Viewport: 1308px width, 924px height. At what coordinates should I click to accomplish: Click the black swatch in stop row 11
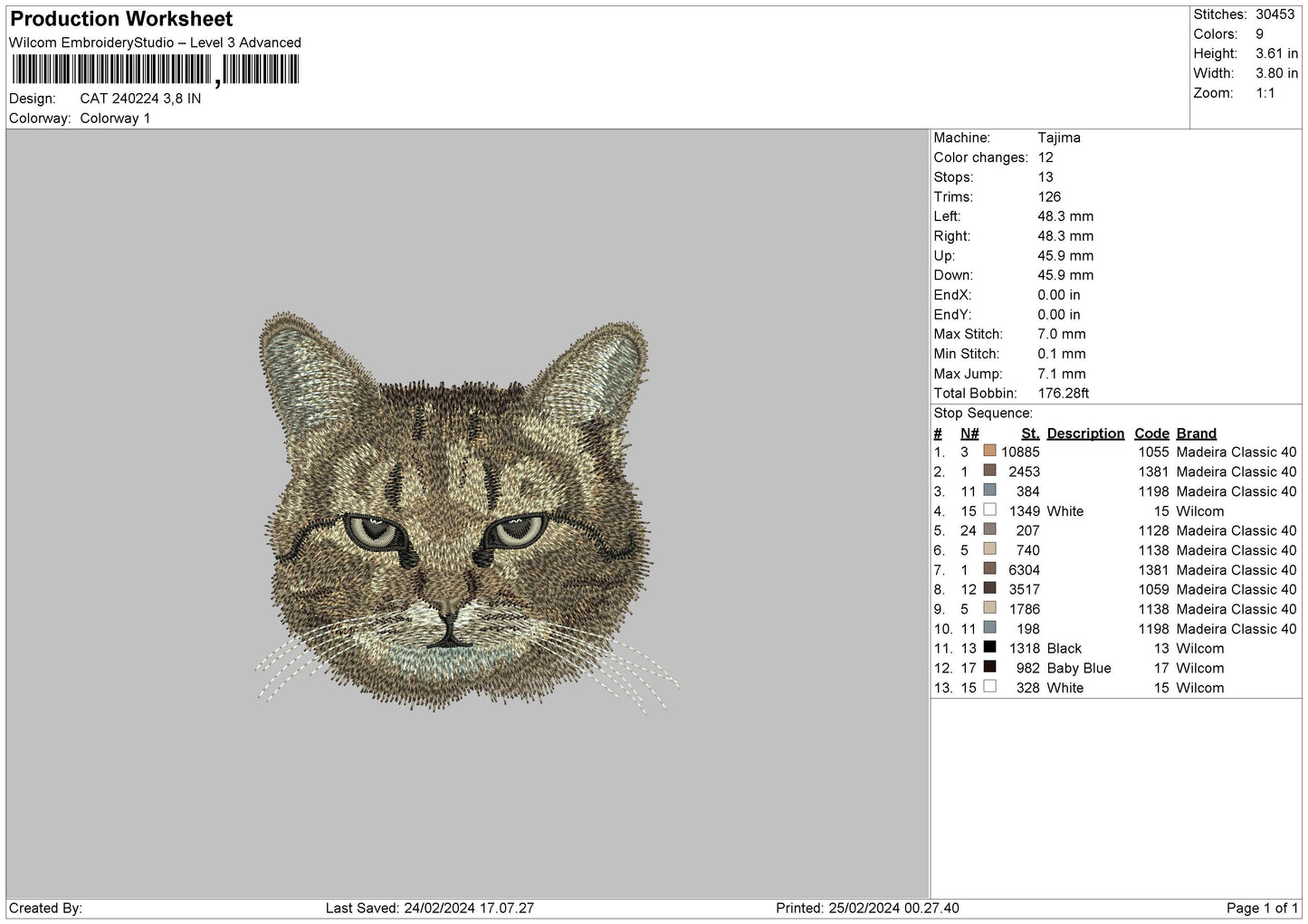pos(989,647)
